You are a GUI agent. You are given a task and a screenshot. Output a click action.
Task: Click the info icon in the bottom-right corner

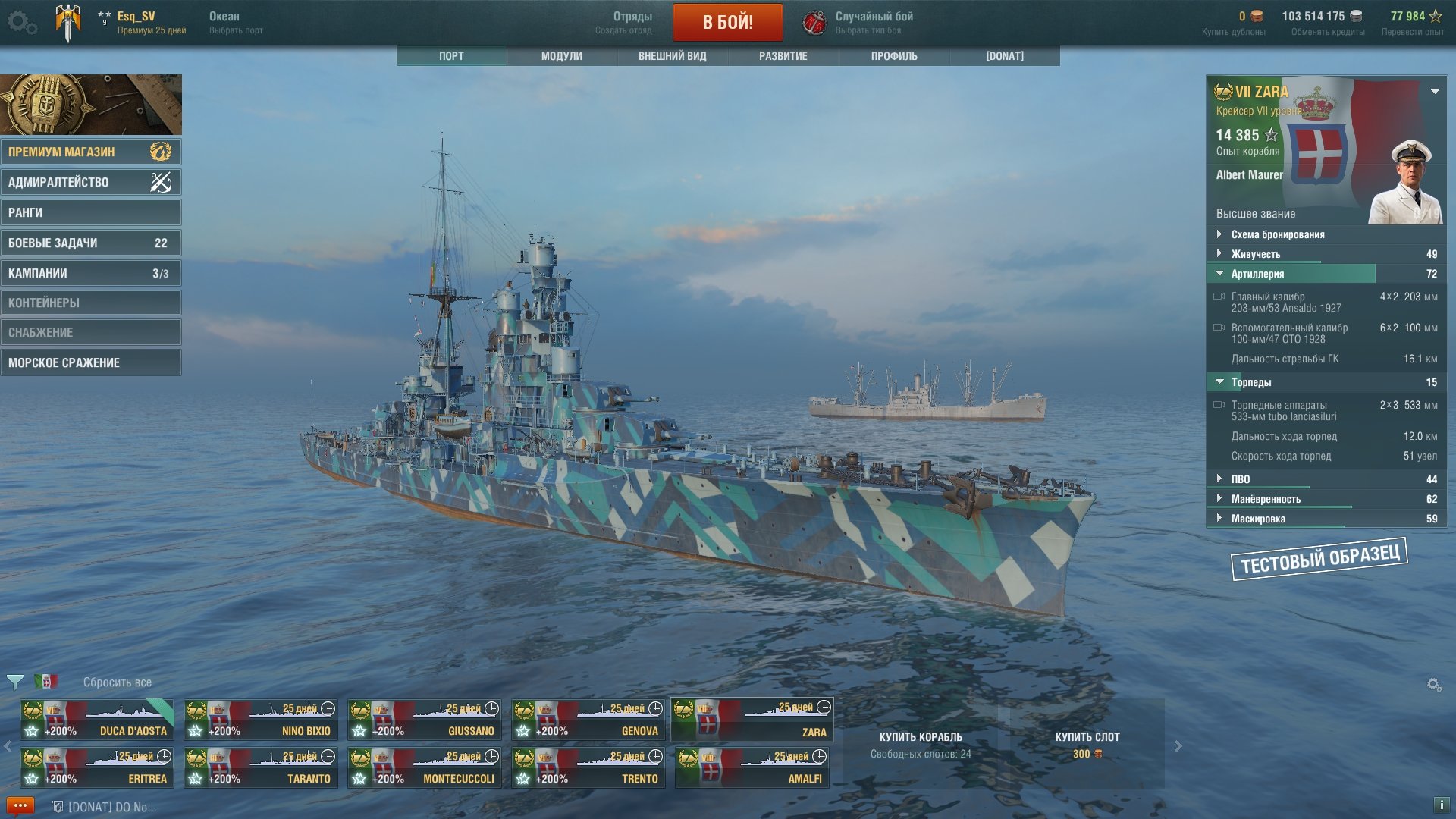pyautogui.click(x=1441, y=805)
